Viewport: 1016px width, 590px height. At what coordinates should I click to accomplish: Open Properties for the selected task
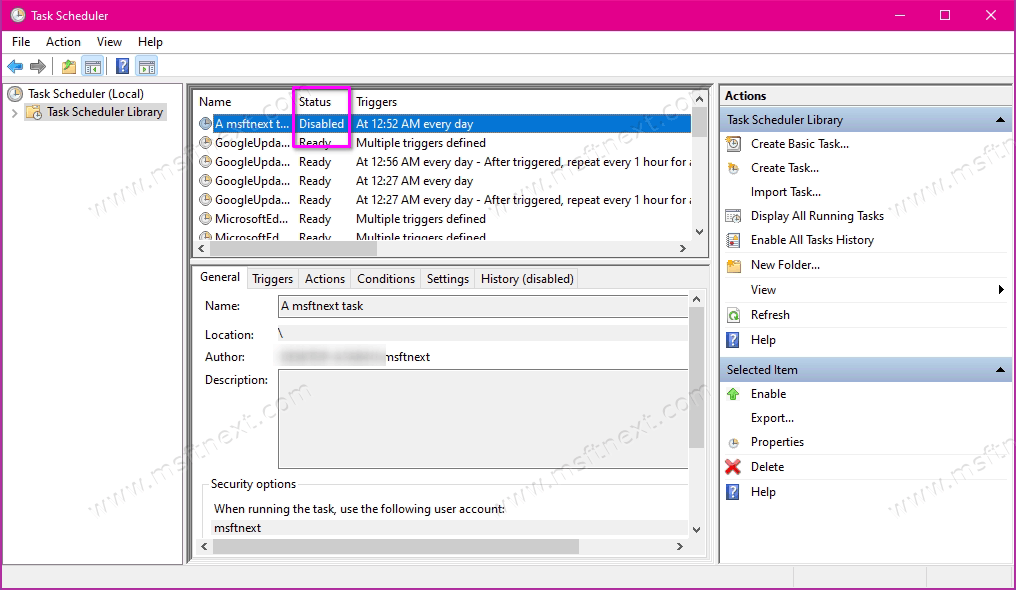[x=778, y=441]
